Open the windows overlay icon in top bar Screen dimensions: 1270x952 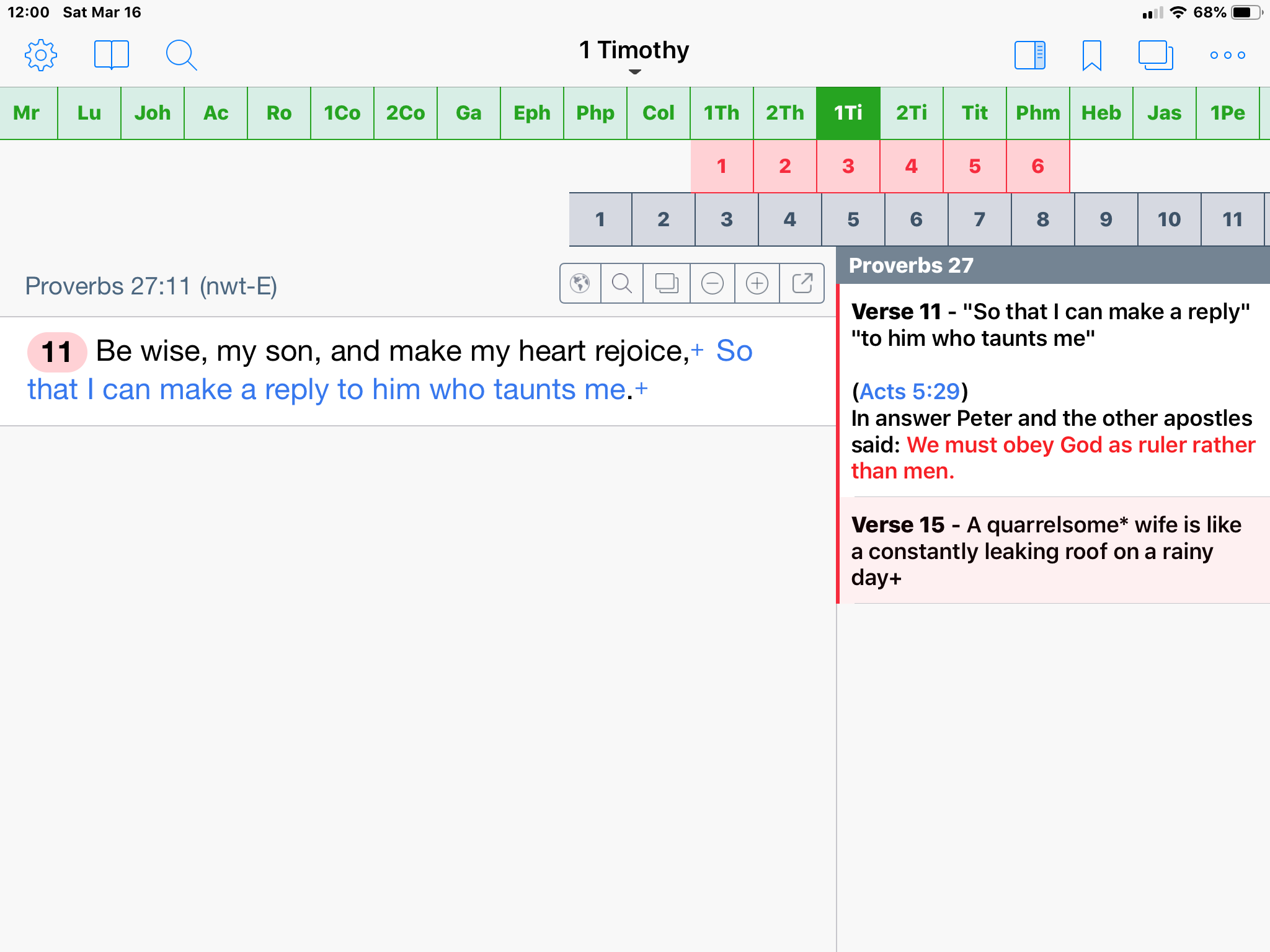tap(1155, 55)
